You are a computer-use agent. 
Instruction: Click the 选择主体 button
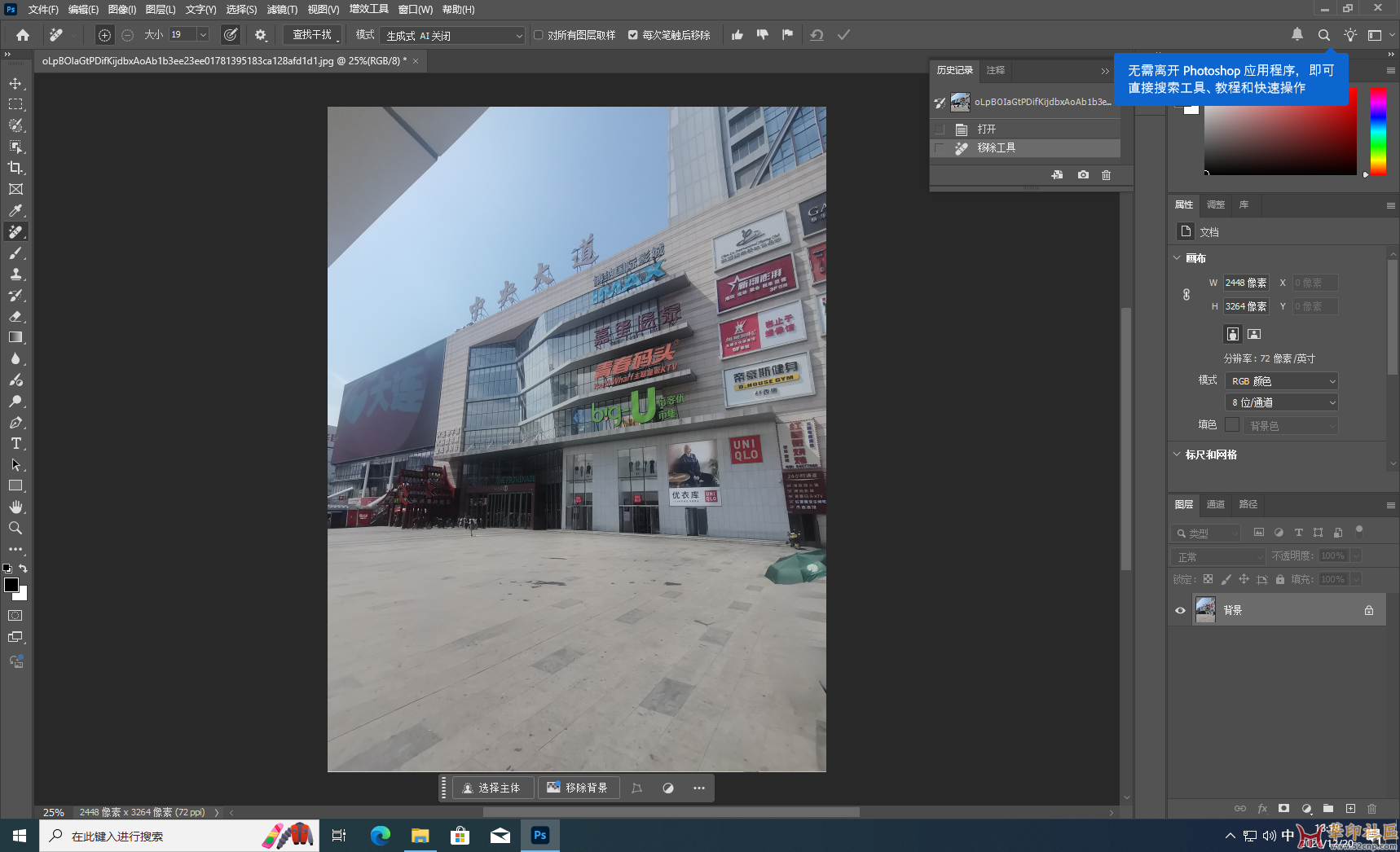tap(492, 788)
